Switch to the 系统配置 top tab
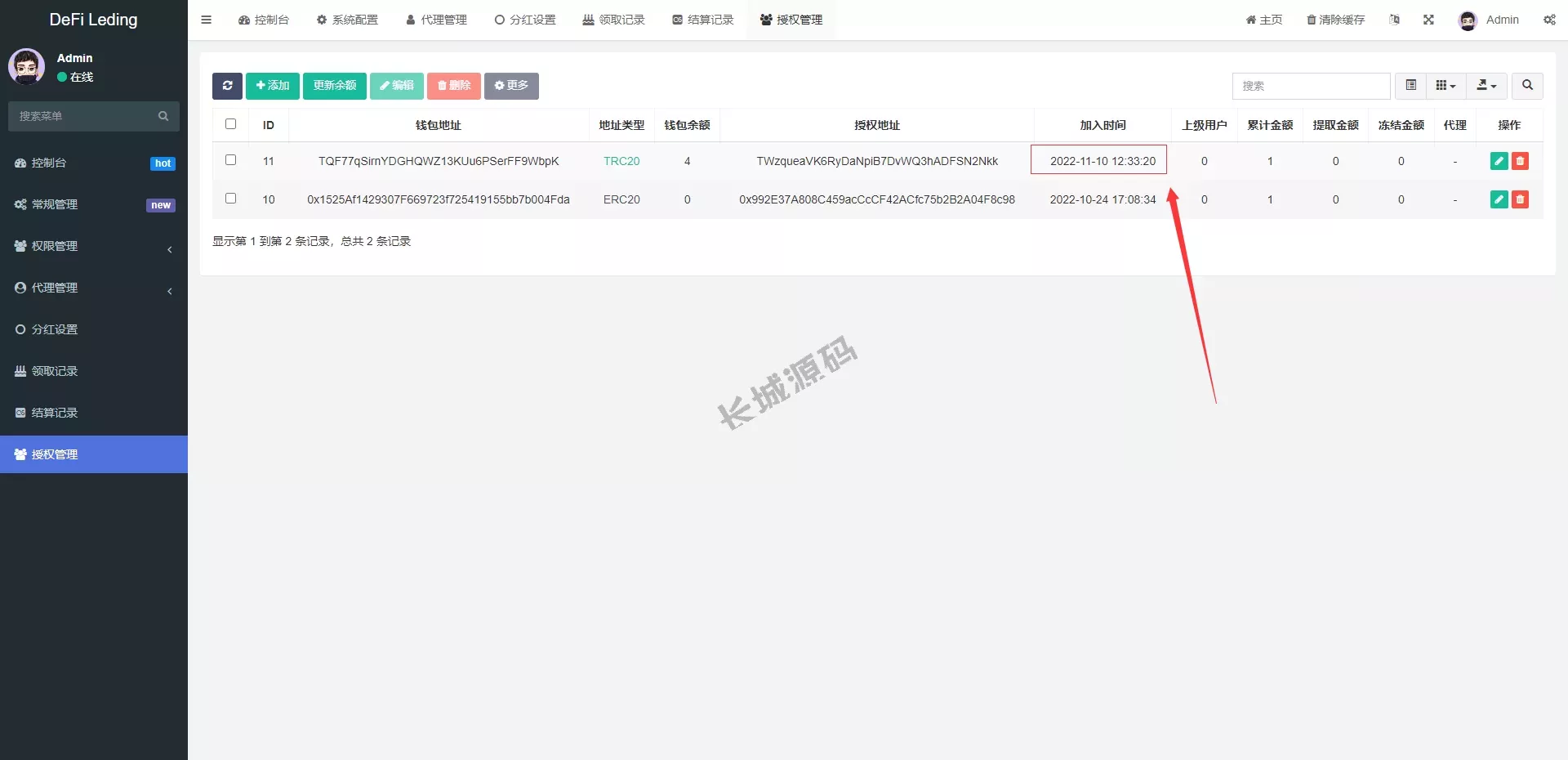The image size is (1568, 760). (347, 20)
